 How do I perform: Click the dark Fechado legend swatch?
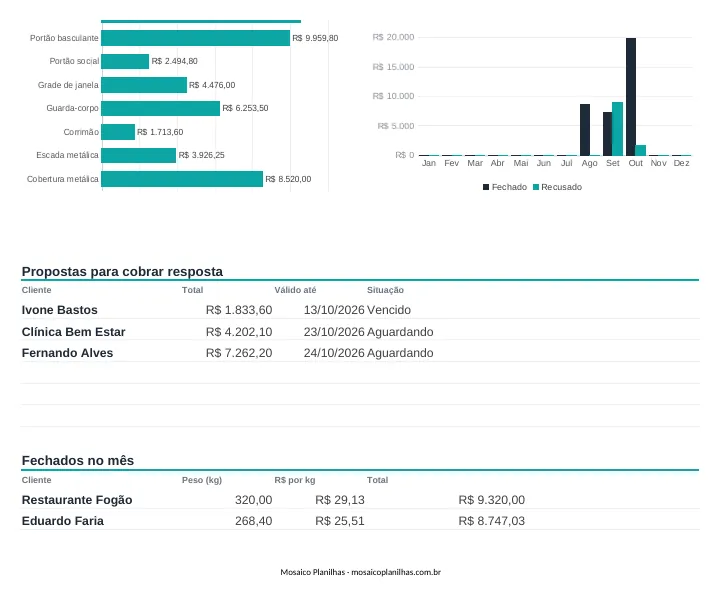click(486, 187)
